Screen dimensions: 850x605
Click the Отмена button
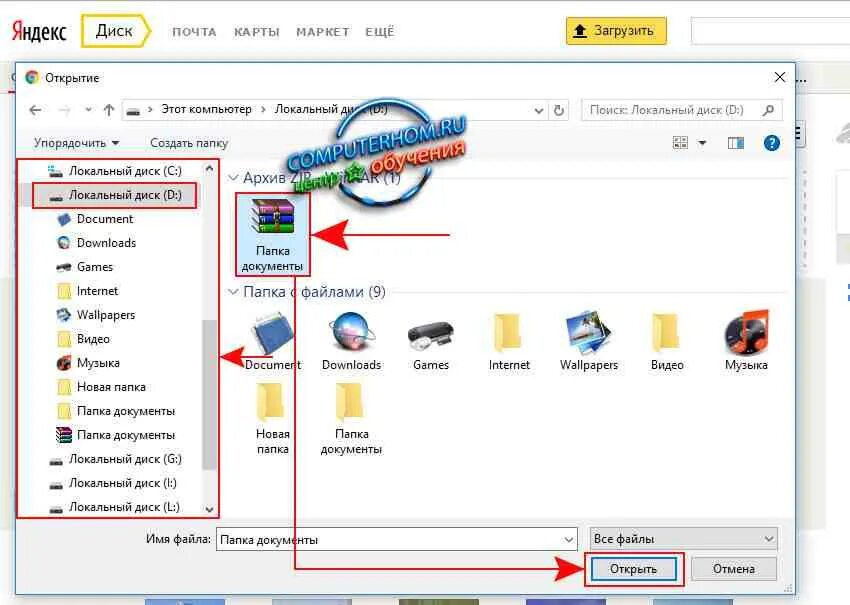[733, 569]
